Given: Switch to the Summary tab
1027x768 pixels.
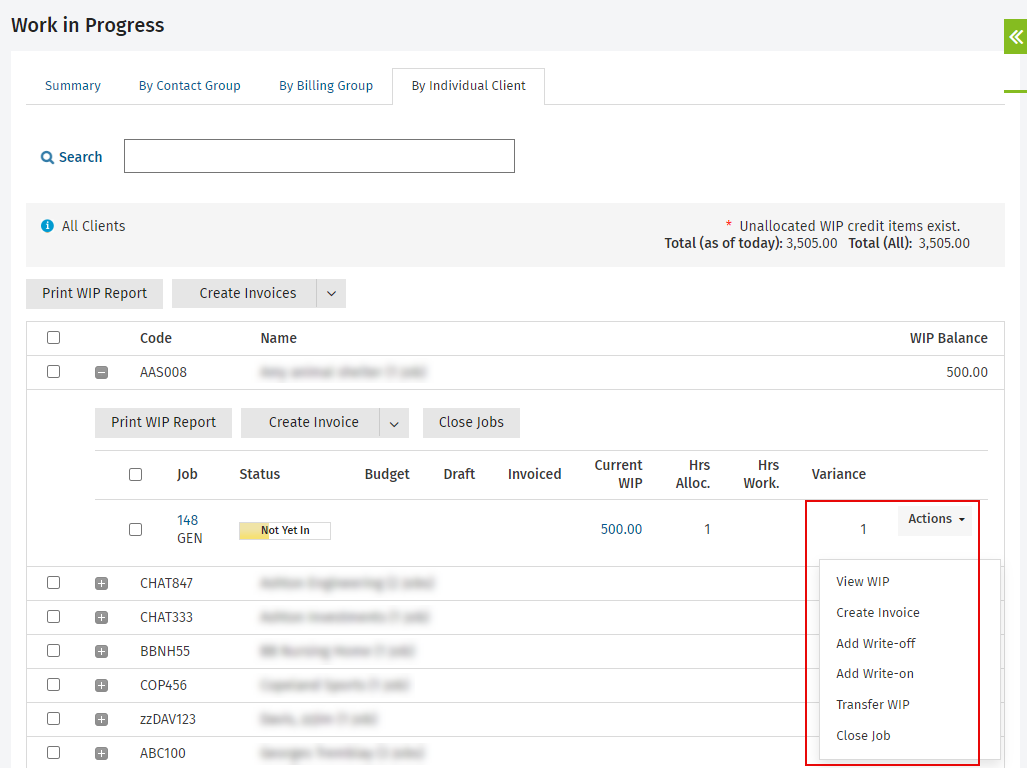Looking at the screenshot, I should [73, 86].
